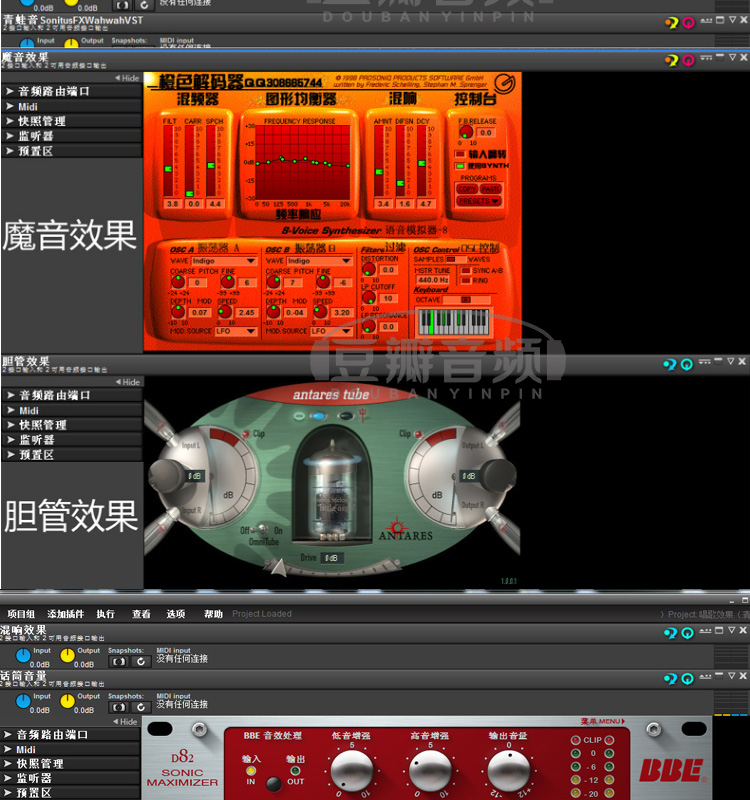Select the dark tube model button on Antares Tube
The image size is (750, 800).
(346, 416)
